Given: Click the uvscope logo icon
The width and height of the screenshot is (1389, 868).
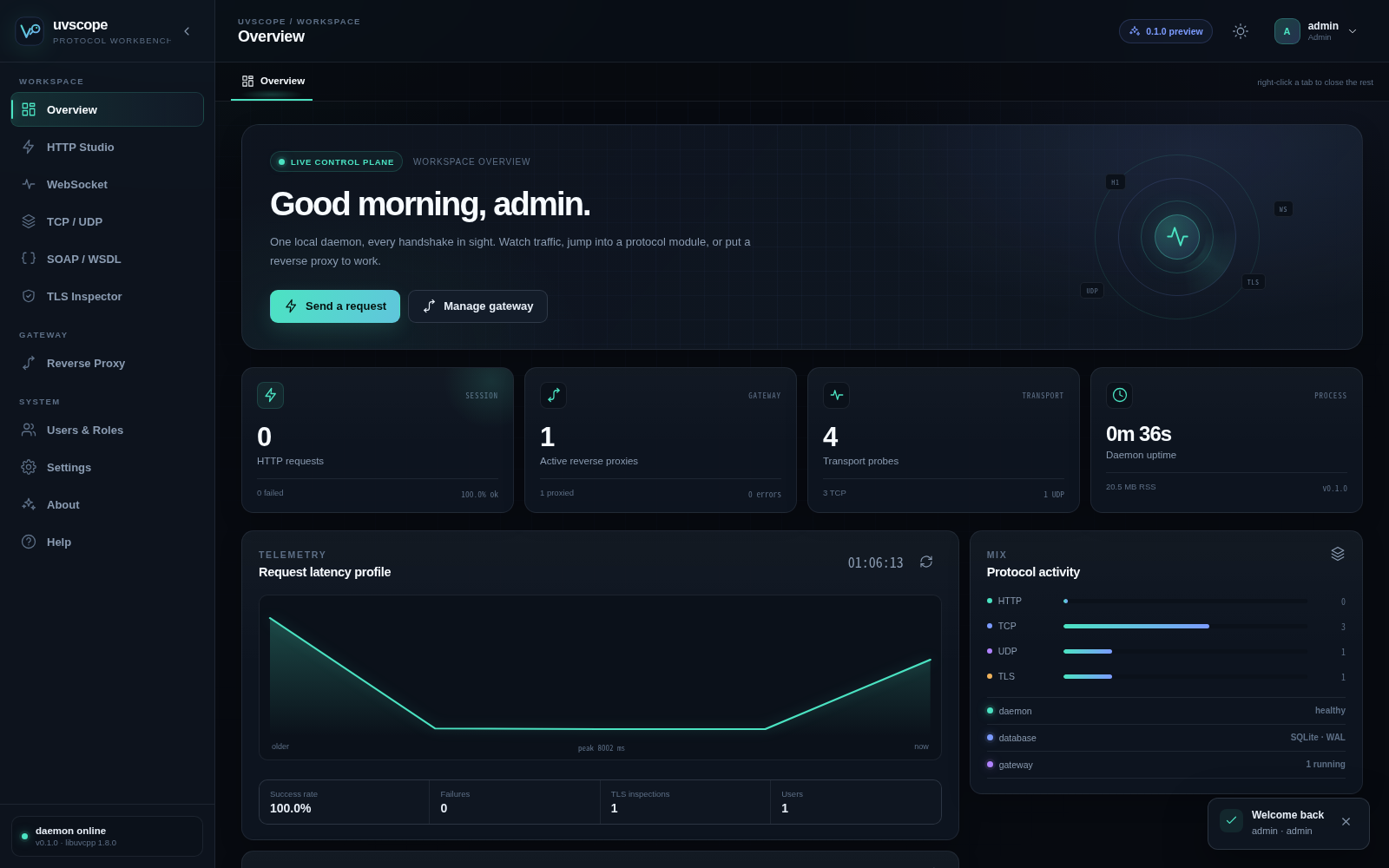Looking at the screenshot, I should 30,31.
